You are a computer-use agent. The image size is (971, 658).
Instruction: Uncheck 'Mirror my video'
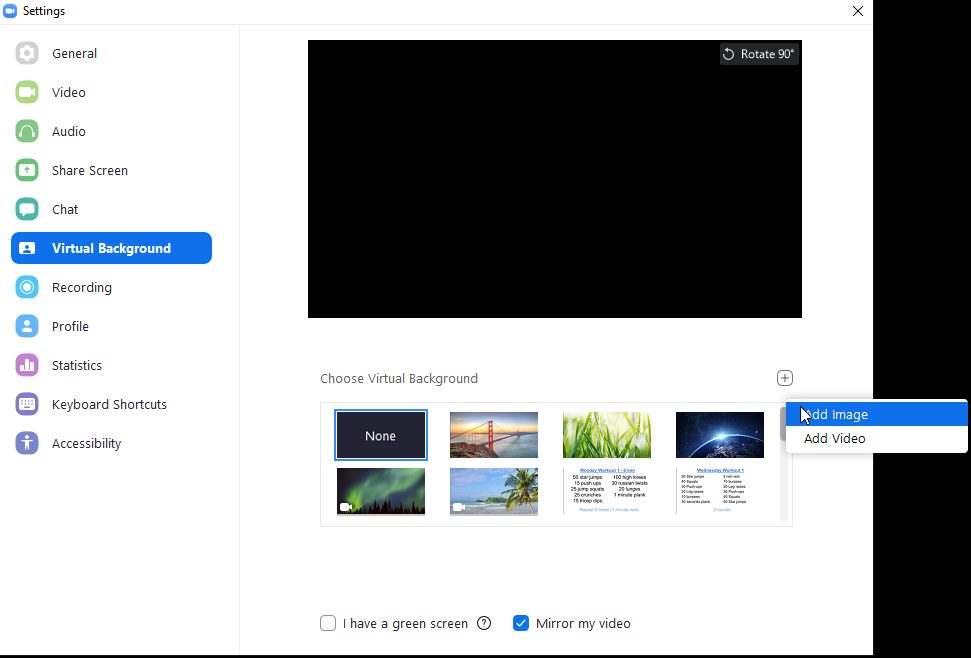tap(521, 623)
